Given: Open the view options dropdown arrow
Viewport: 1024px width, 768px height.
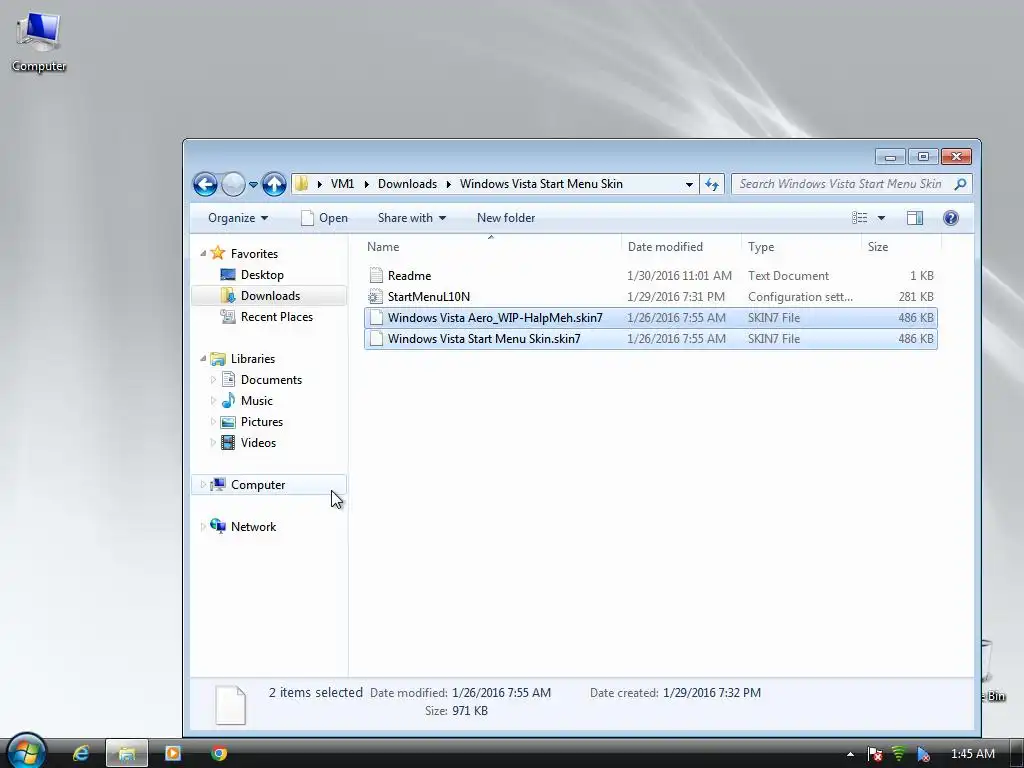Looking at the screenshot, I should coord(881,218).
